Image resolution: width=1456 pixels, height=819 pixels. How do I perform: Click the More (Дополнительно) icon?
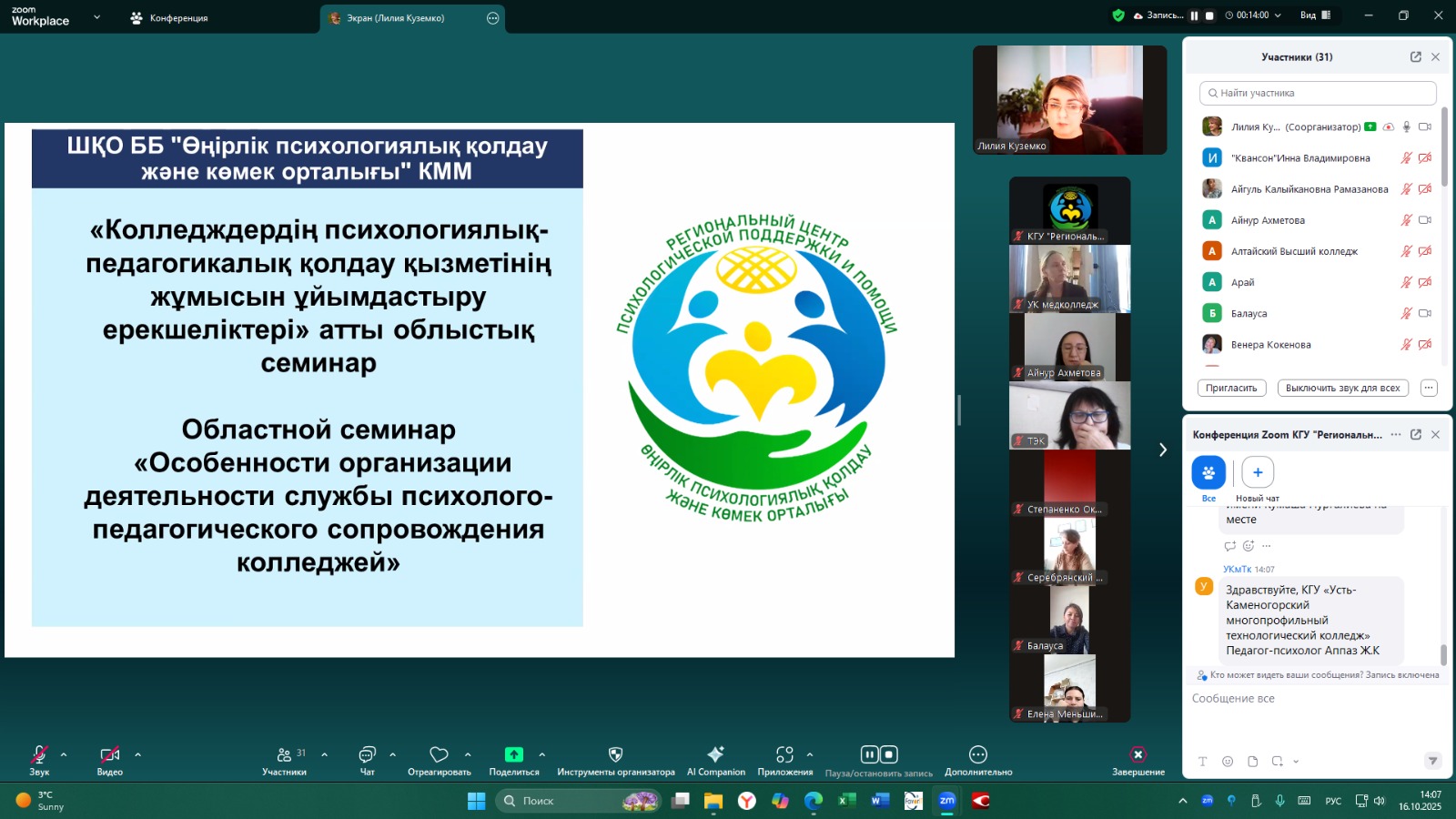tap(978, 755)
